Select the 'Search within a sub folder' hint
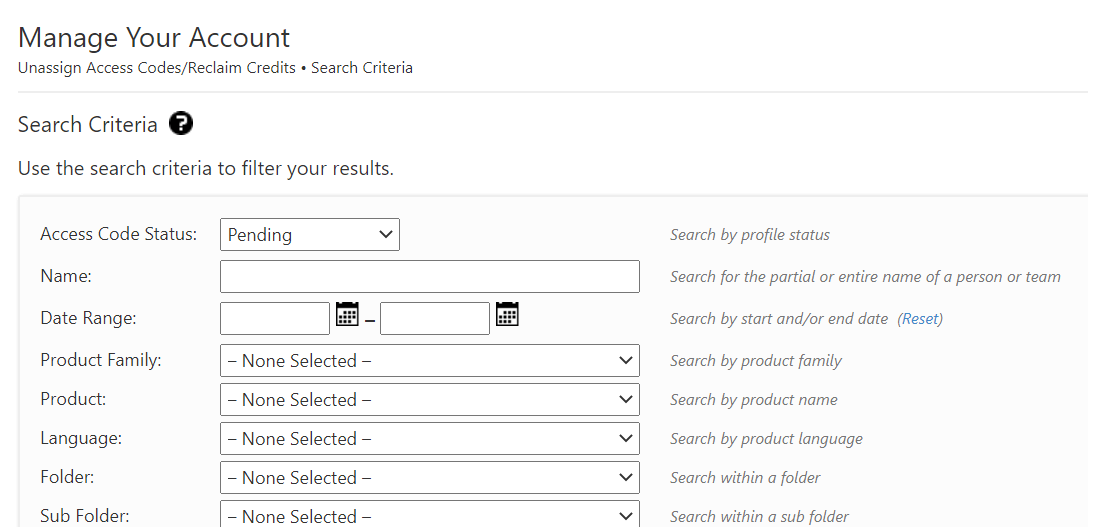Viewport: 1095px width, 527px height. click(x=760, y=517)
